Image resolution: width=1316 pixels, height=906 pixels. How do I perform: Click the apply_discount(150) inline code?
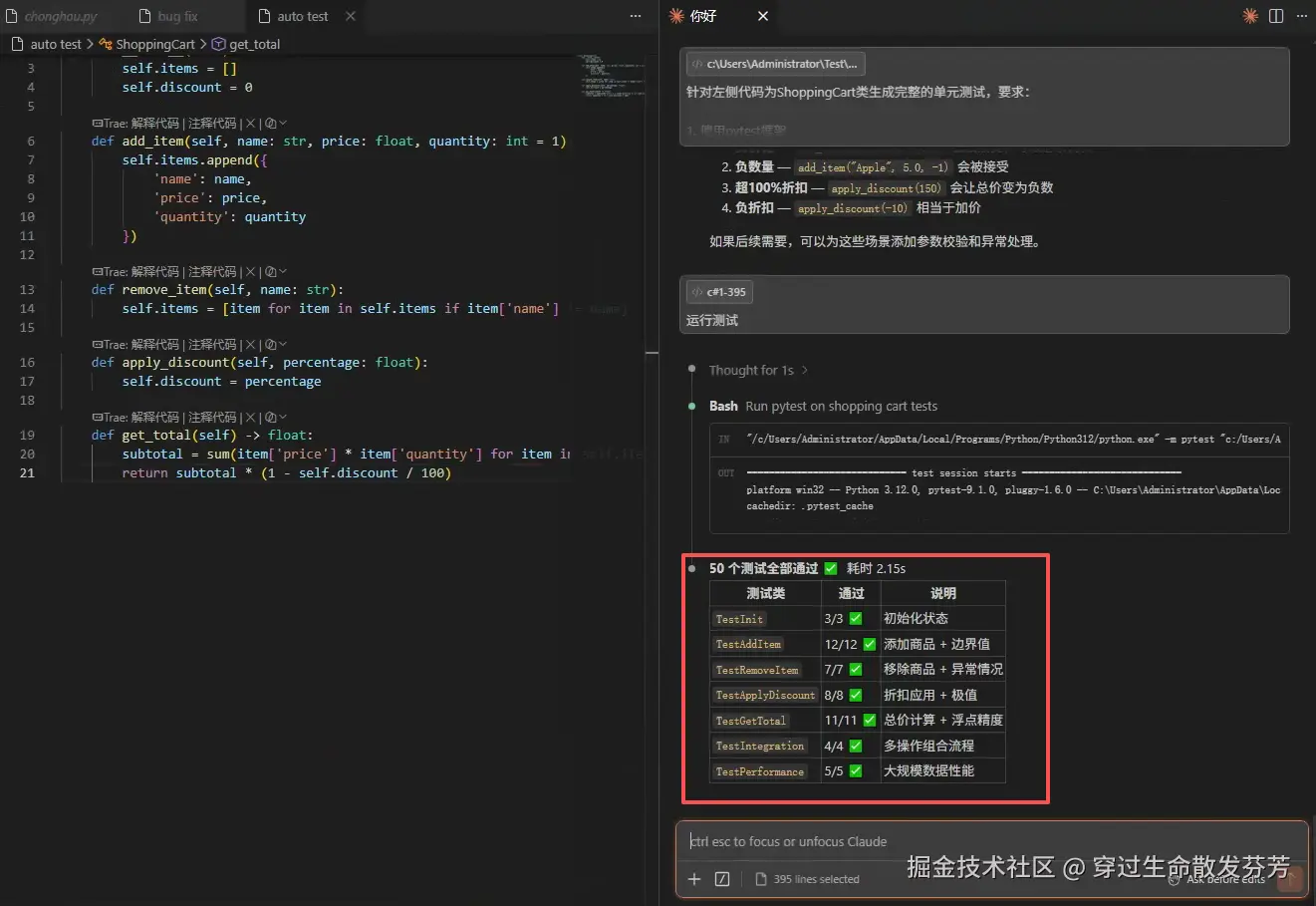tap(886, 187)
